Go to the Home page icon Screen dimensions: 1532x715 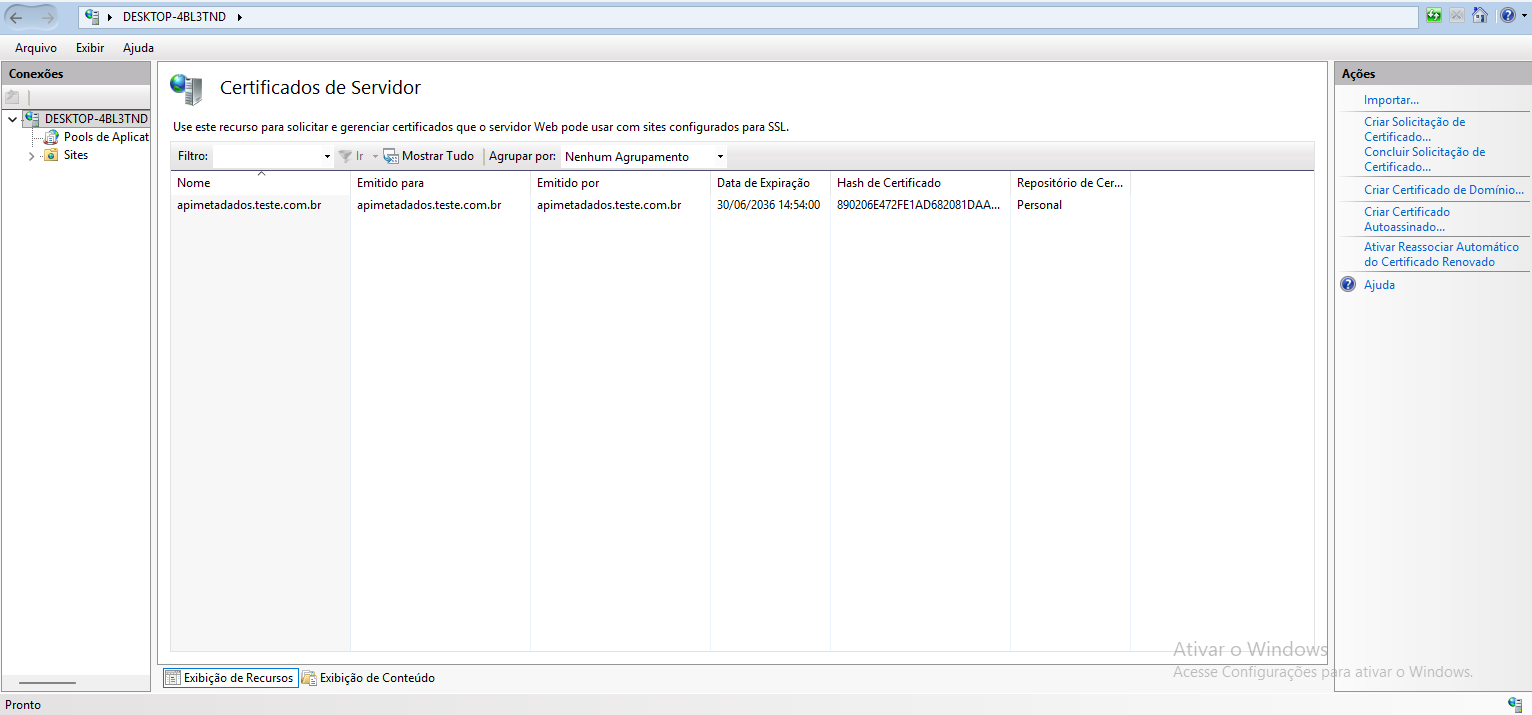pos(1480,16)
